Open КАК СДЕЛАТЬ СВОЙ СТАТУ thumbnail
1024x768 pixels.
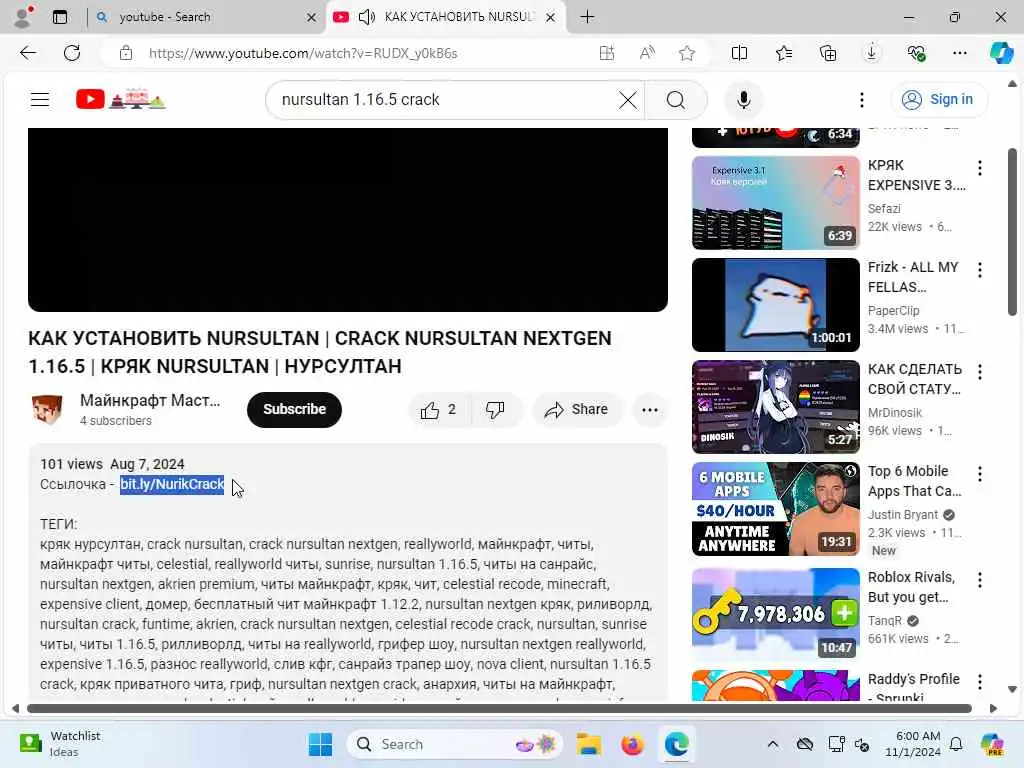[x=775, y=406]
